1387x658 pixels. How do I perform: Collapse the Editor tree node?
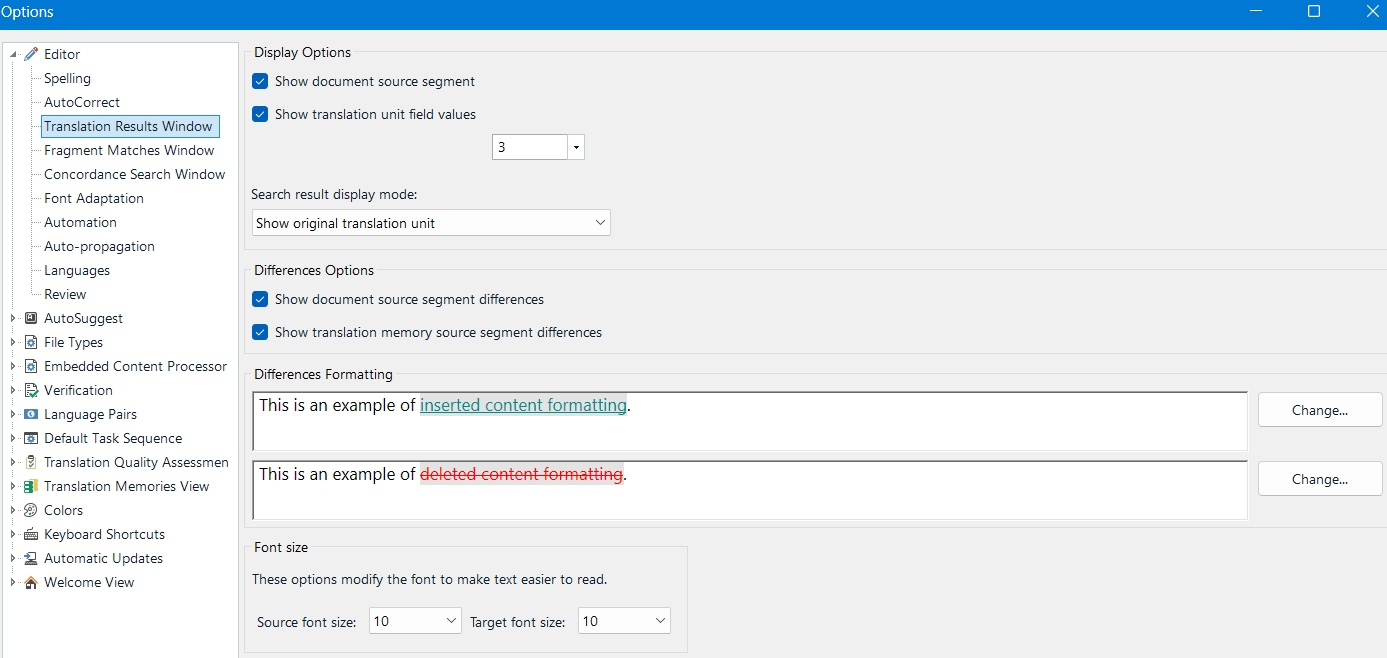[14, 54]
